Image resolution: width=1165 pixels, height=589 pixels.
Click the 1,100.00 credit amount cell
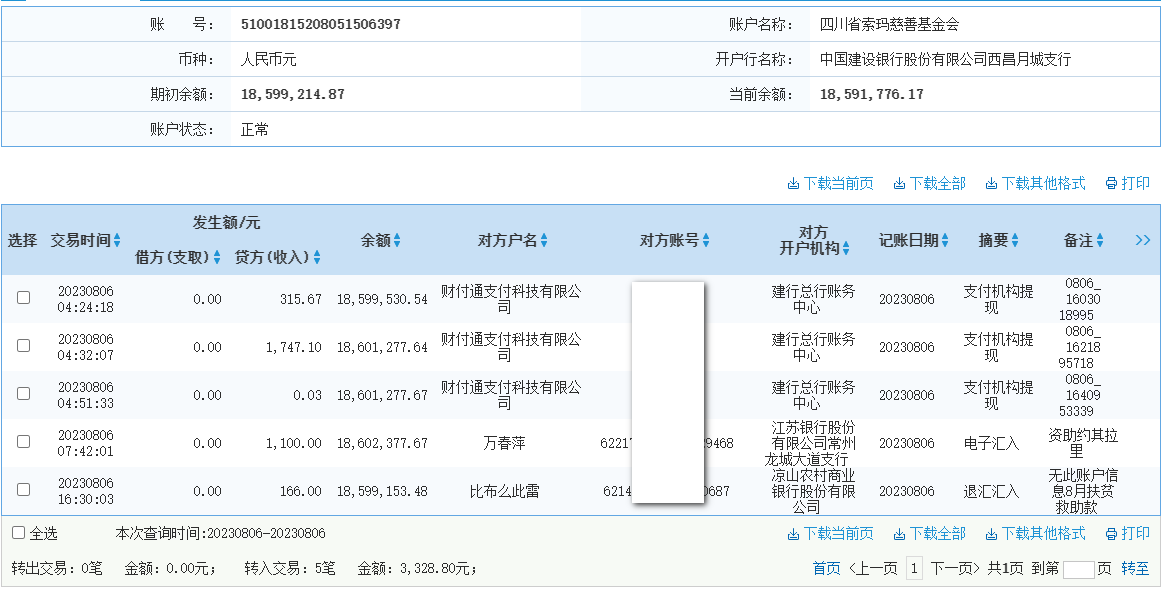click(x=294, y=443)
